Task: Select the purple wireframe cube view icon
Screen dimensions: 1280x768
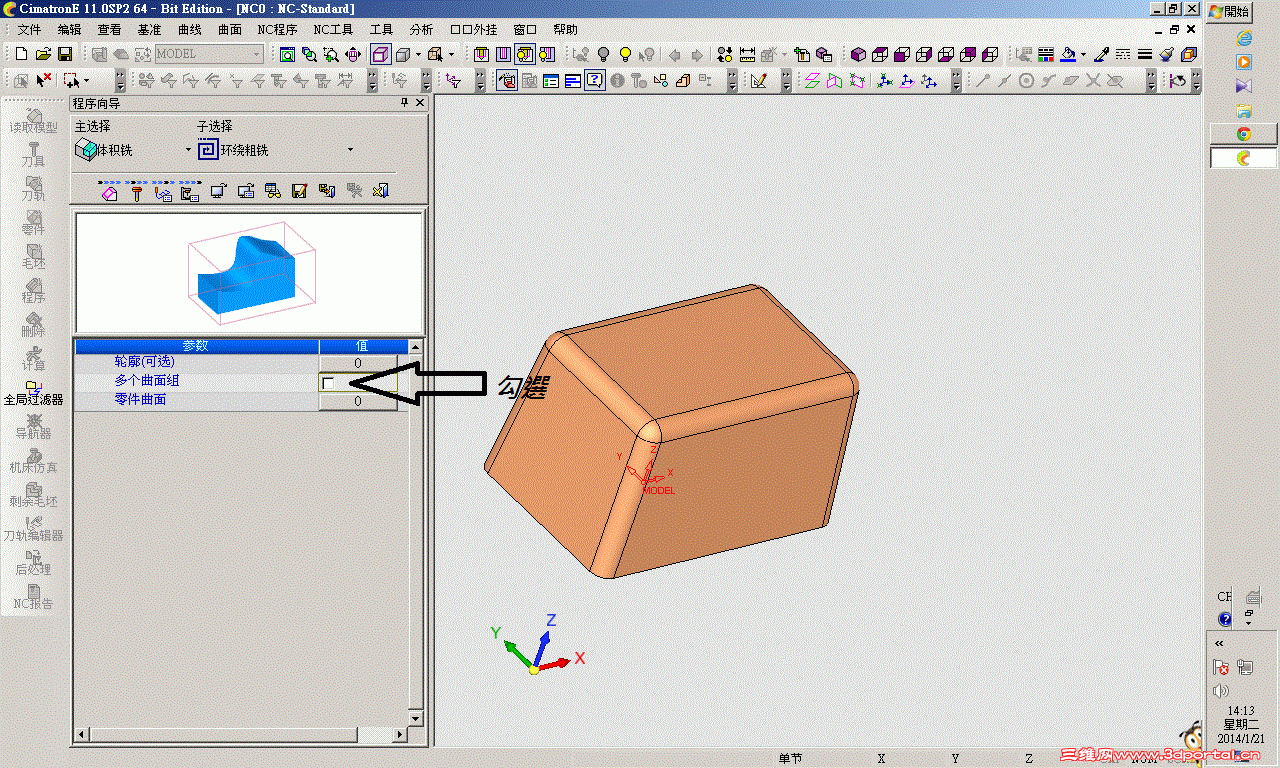Action: (381, 54)
